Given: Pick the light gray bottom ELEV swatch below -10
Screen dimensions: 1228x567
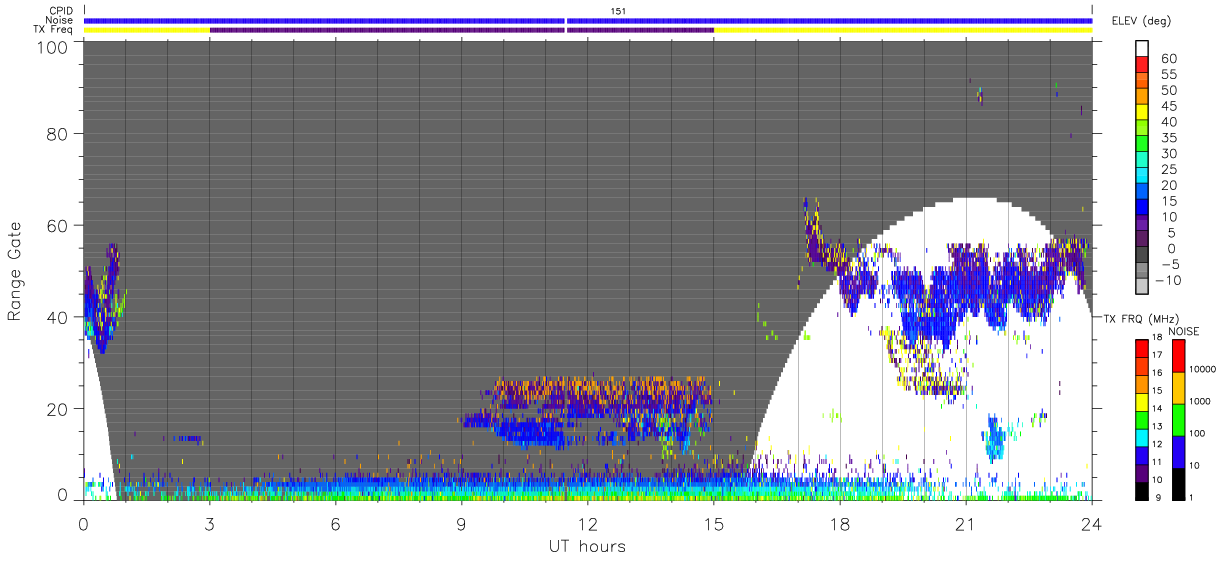Looking at the screenshot, I should coord(1144,287).
